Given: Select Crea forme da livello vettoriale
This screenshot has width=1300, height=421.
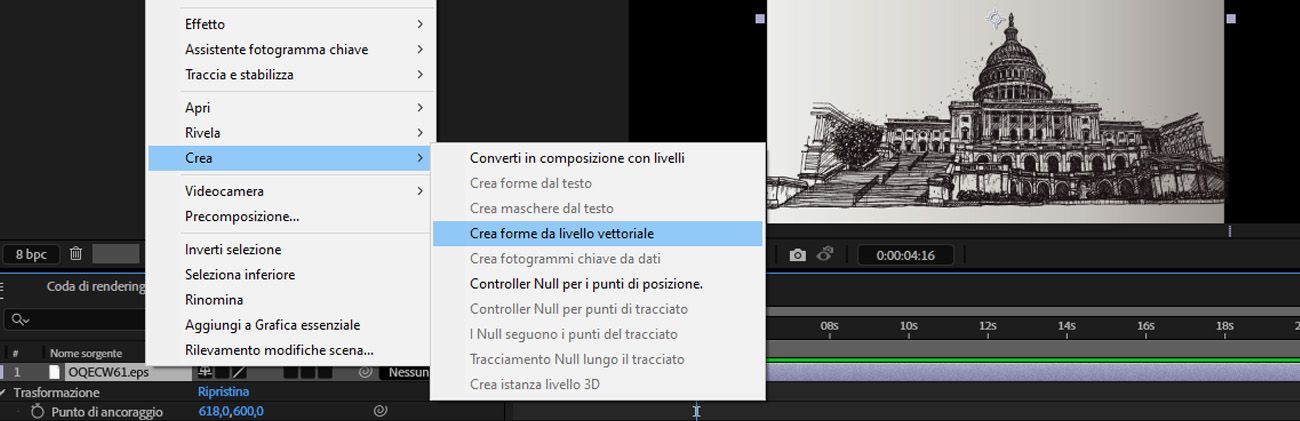Looking at the screenshot, I should pyautogui.click(x=598, y=233).
